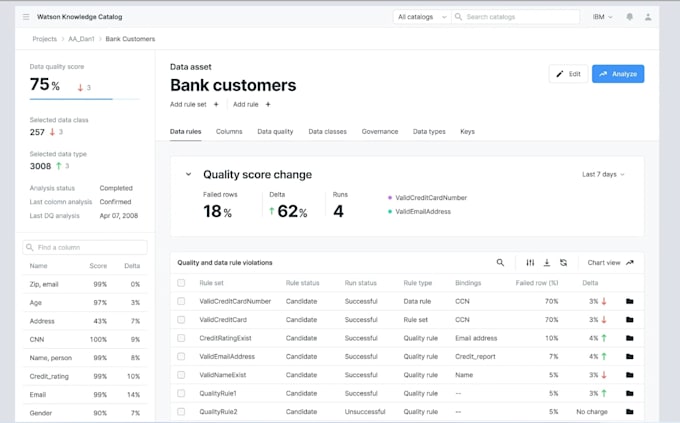Open folder icon for CreditRatingExist row
This screenshot has width=680, height=423.
[x=630, y=338]
